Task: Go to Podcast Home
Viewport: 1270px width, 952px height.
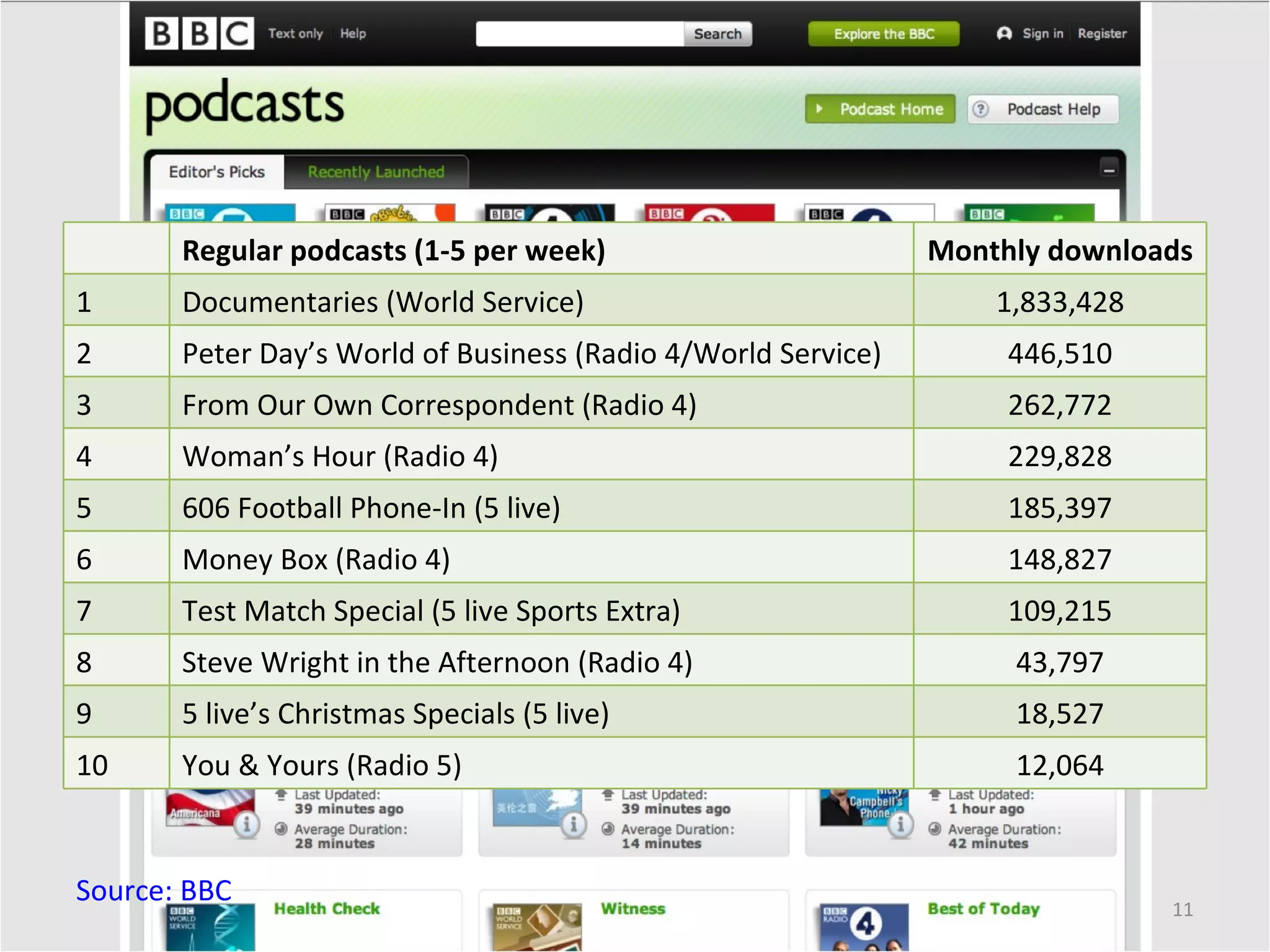Action: 880,109
